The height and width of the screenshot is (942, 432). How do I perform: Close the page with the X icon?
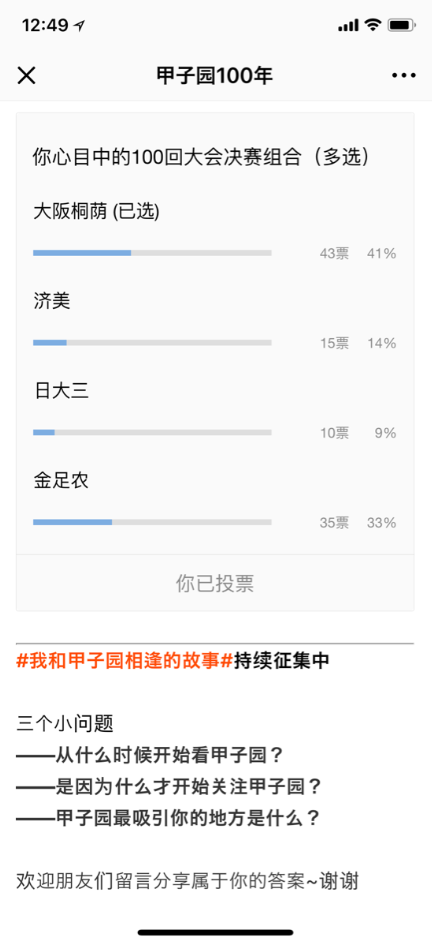(26, 75)
